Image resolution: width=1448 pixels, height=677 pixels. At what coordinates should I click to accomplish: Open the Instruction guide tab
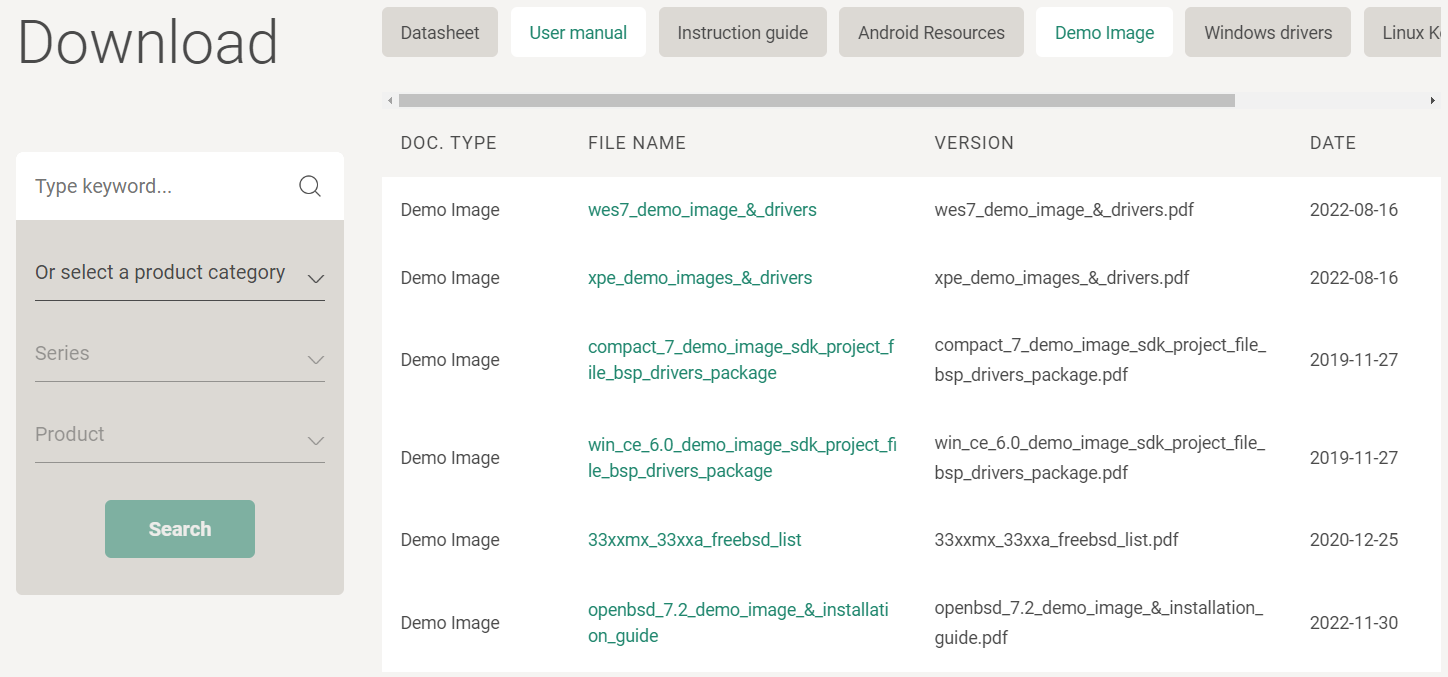click(743, 33)
